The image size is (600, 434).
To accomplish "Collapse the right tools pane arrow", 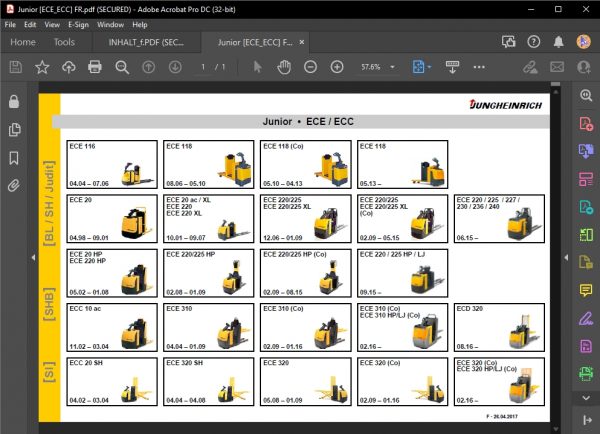I will click(x=566, y=258).
